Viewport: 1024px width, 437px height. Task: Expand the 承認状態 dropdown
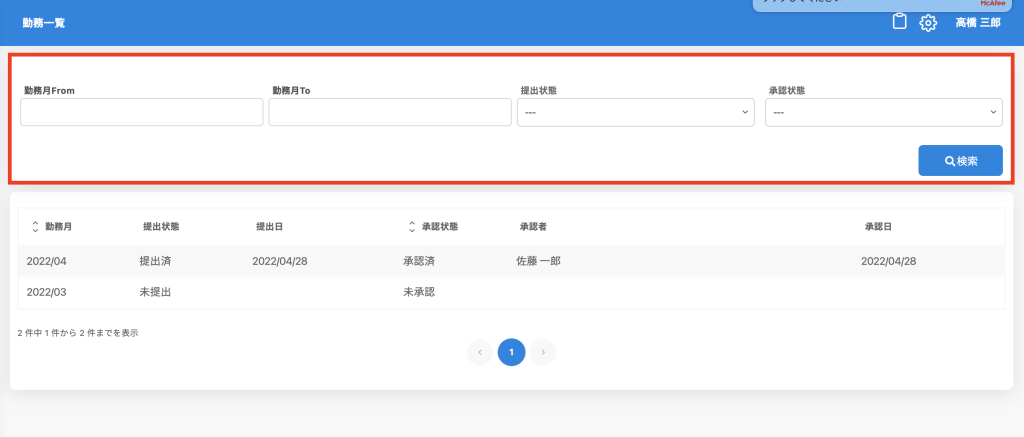pyautogui.click(x=884, y=112)
